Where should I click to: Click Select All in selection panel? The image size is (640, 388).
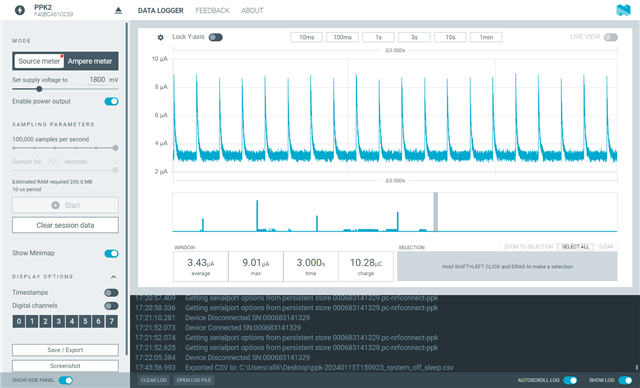pos(576,247)
